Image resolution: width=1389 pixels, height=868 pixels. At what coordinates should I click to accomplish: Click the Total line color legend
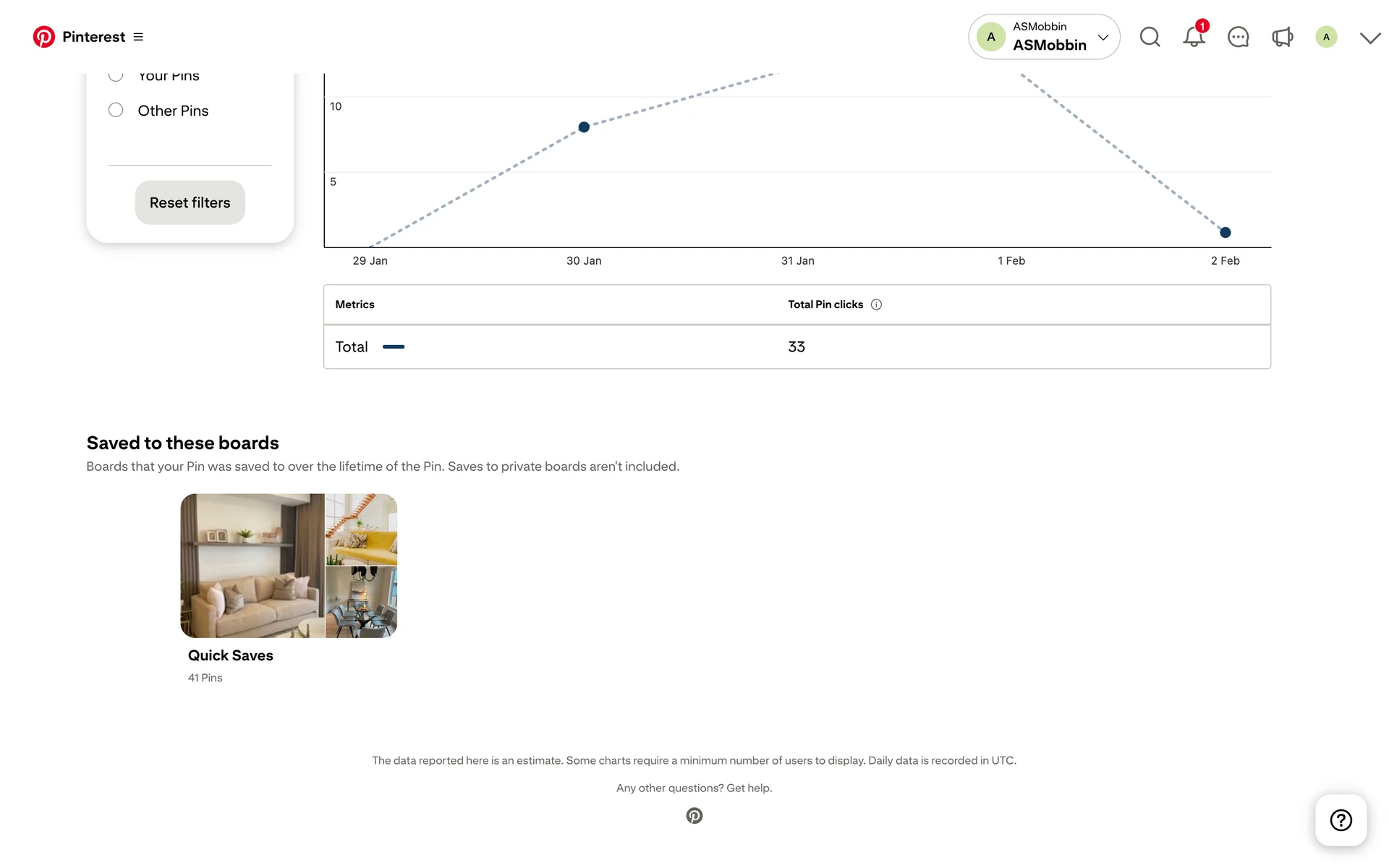(x=394, y=347)
